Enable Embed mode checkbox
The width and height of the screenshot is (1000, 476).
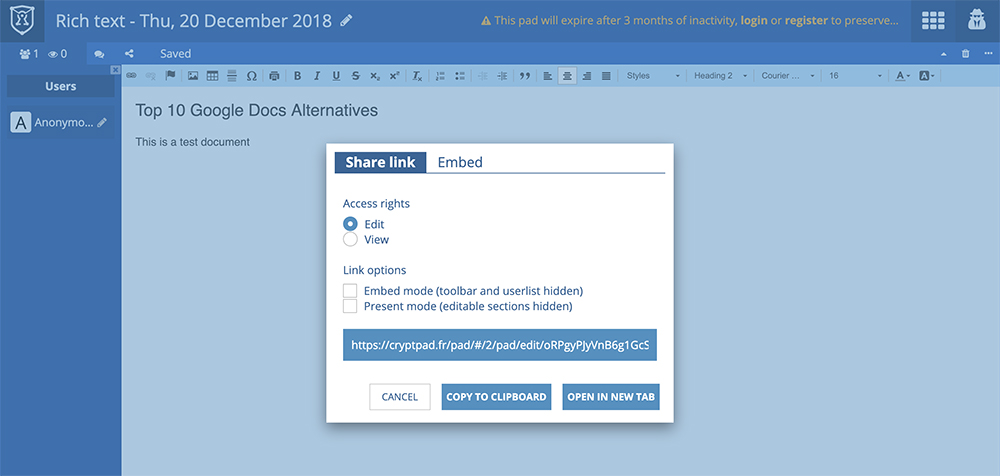coord(350,291)
